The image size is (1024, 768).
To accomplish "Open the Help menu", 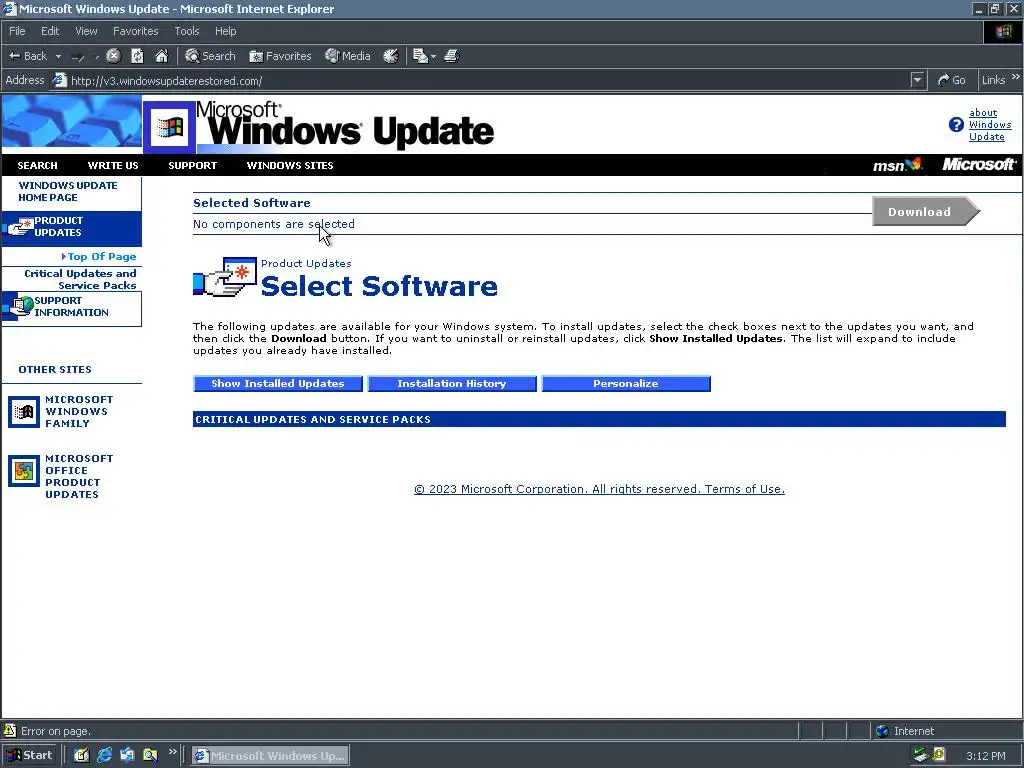I will point(225,31).
